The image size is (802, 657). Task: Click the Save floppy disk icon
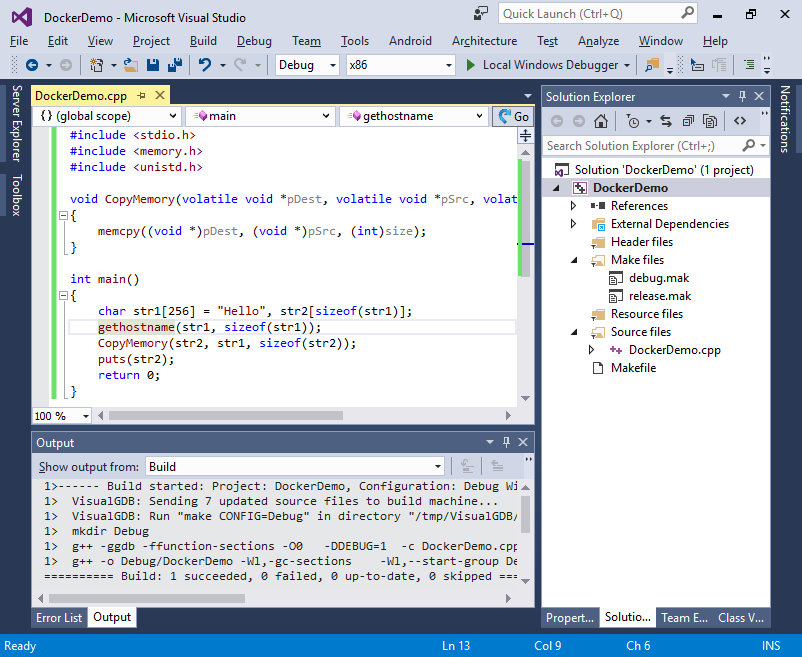point(152,65)
